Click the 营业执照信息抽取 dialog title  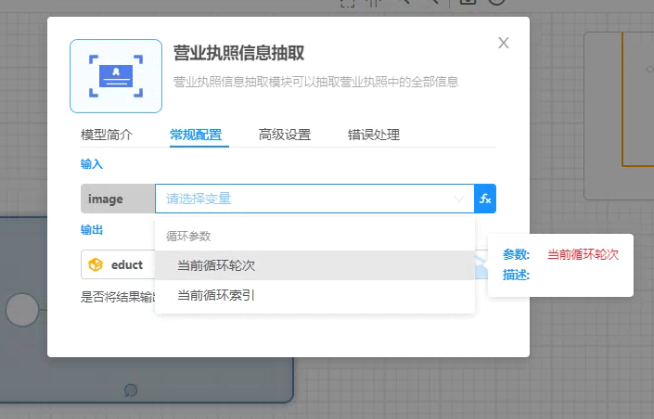click(x=239, y=53)
